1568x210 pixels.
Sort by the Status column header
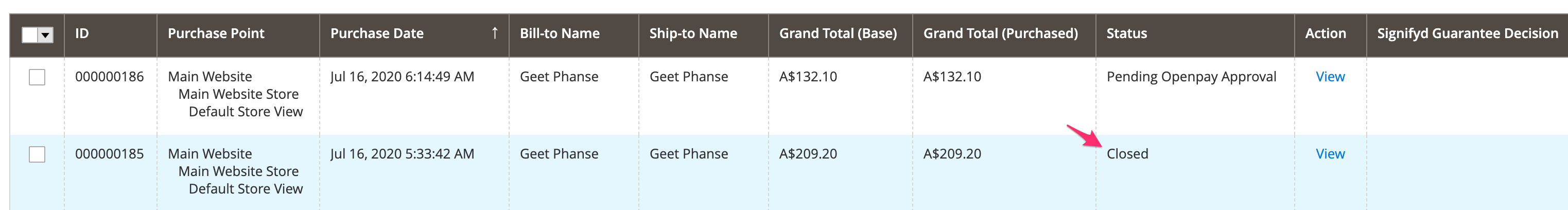(1126, 33)
